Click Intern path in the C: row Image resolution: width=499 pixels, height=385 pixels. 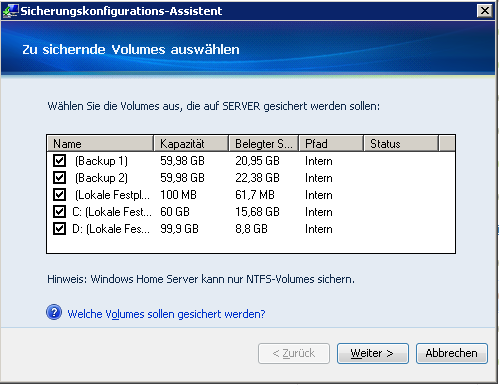pyautogui.click(x=319, y=212)
